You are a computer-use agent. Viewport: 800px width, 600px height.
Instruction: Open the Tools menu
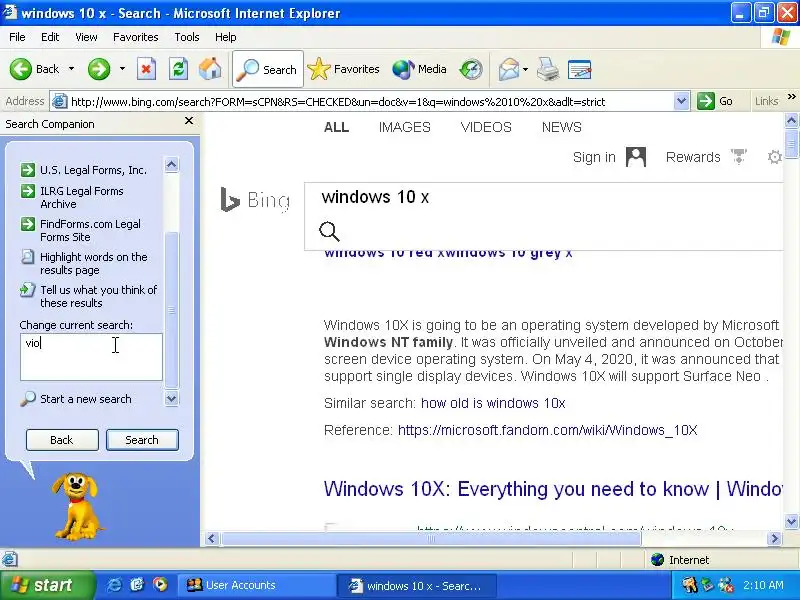[x=187, y=37]
